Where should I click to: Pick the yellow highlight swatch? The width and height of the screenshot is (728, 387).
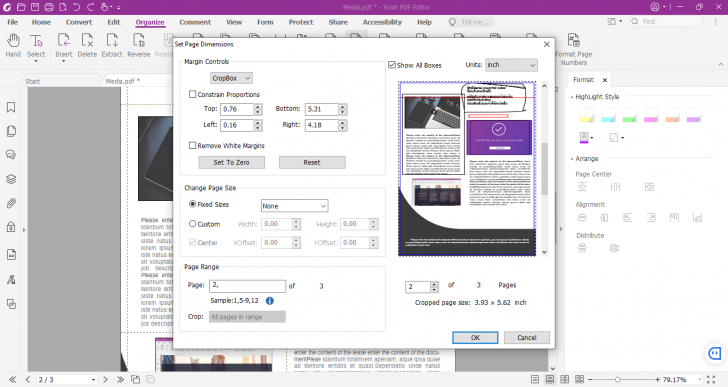587,115
